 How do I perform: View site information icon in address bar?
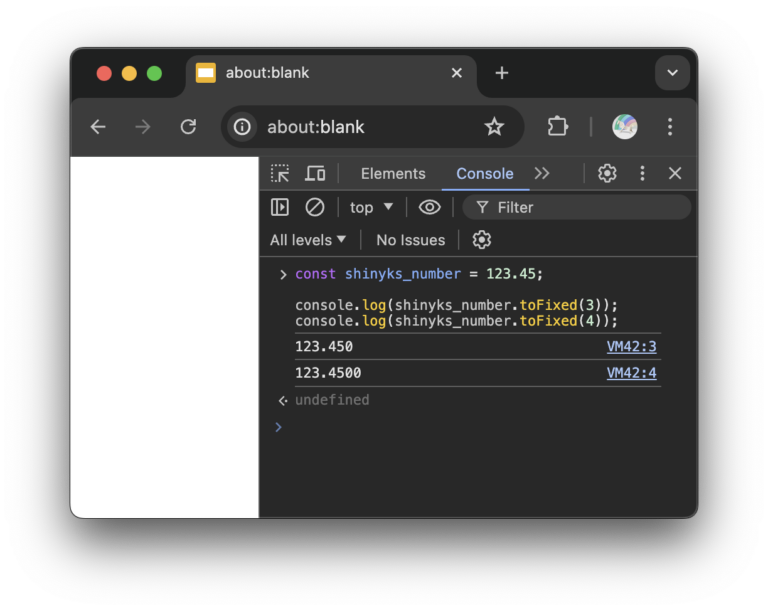(242, 127)
